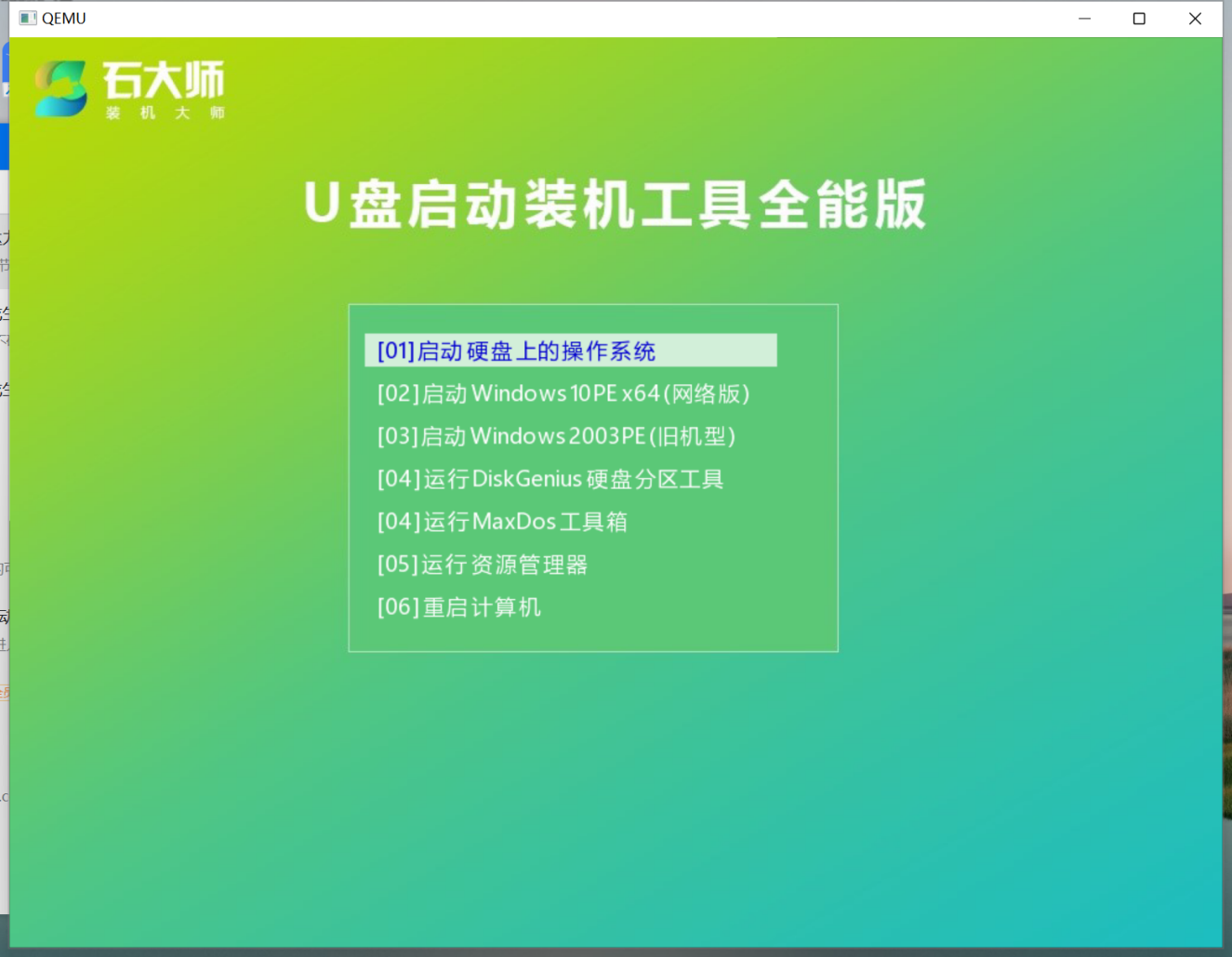Launch Windows 2003PE for 旧机型
The image size is (1232, 957).
click(x=555, y=436)
